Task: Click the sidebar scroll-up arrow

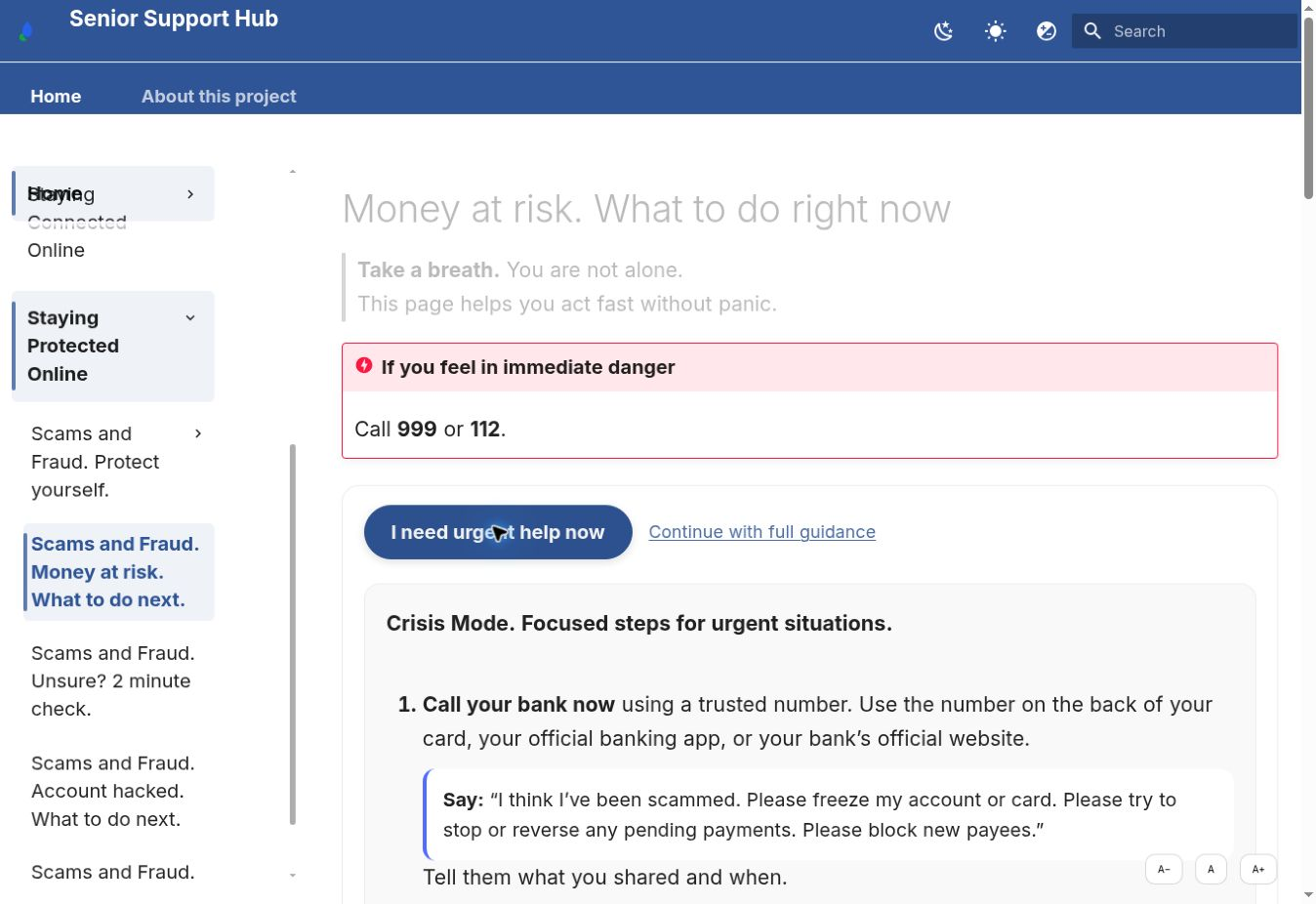Action: (x=293, y=172)
